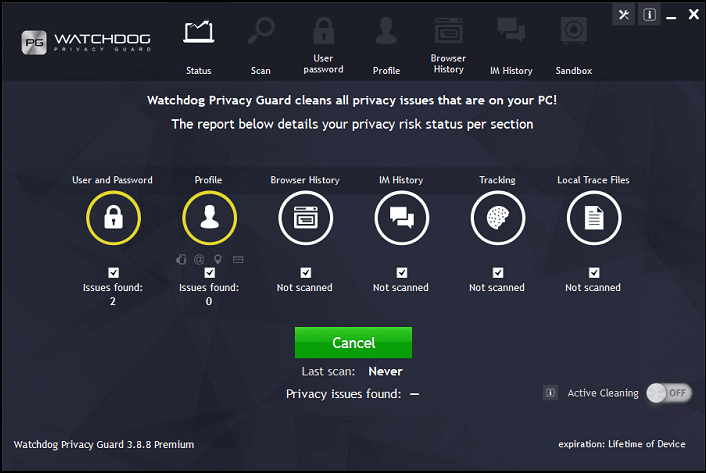Click the info icon beside Active Cleaning
The image size is (706, 473).
[x=550, y=393]
